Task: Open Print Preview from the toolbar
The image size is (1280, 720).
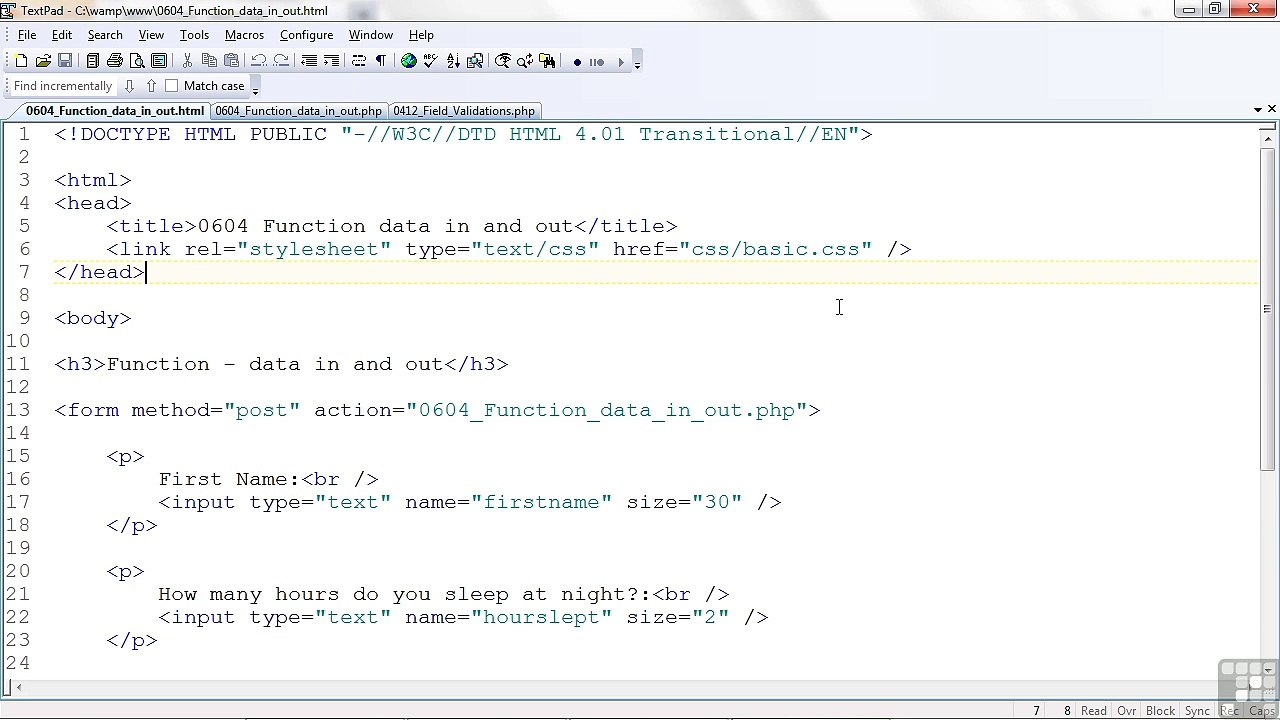Action: coord(137,61)
